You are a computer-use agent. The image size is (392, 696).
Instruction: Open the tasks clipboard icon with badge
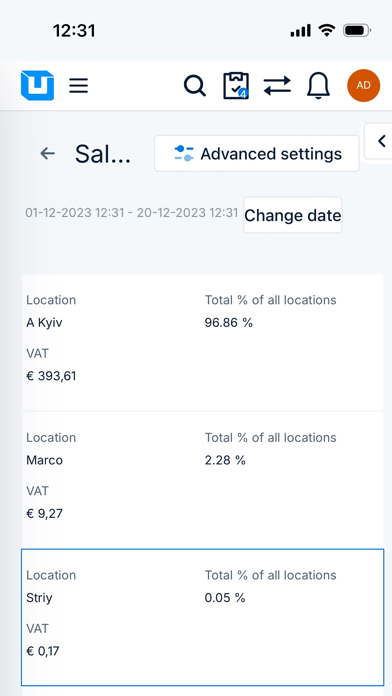(x=236, y=85)
